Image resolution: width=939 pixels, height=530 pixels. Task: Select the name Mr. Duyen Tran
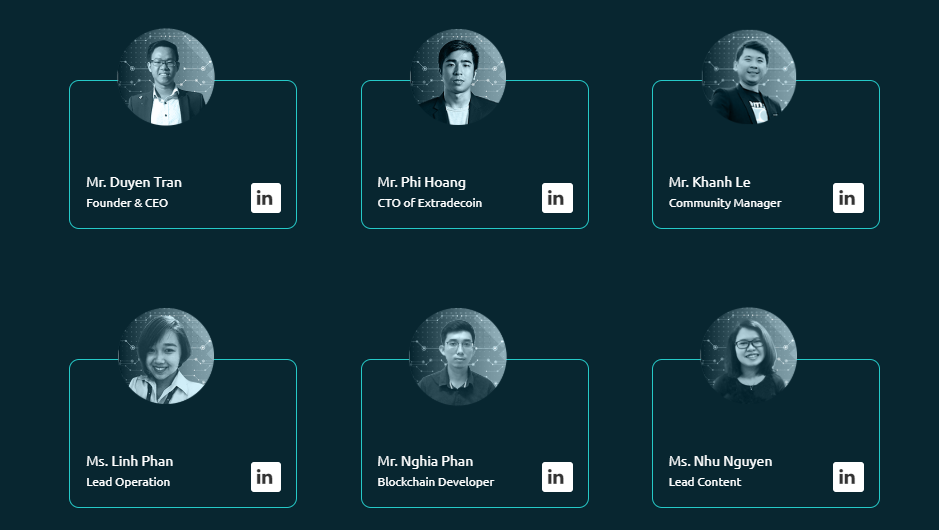click(134, 182)
